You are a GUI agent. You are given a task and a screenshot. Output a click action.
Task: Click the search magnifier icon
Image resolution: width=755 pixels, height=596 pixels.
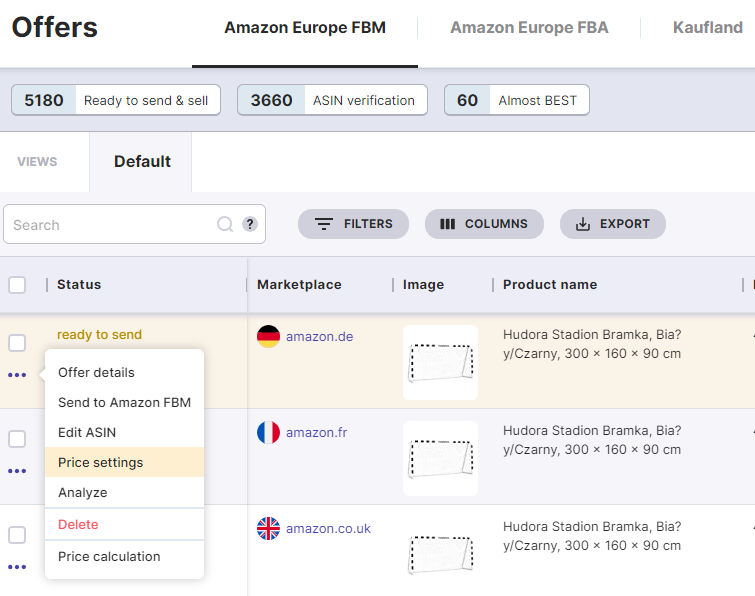pos(225,225)
